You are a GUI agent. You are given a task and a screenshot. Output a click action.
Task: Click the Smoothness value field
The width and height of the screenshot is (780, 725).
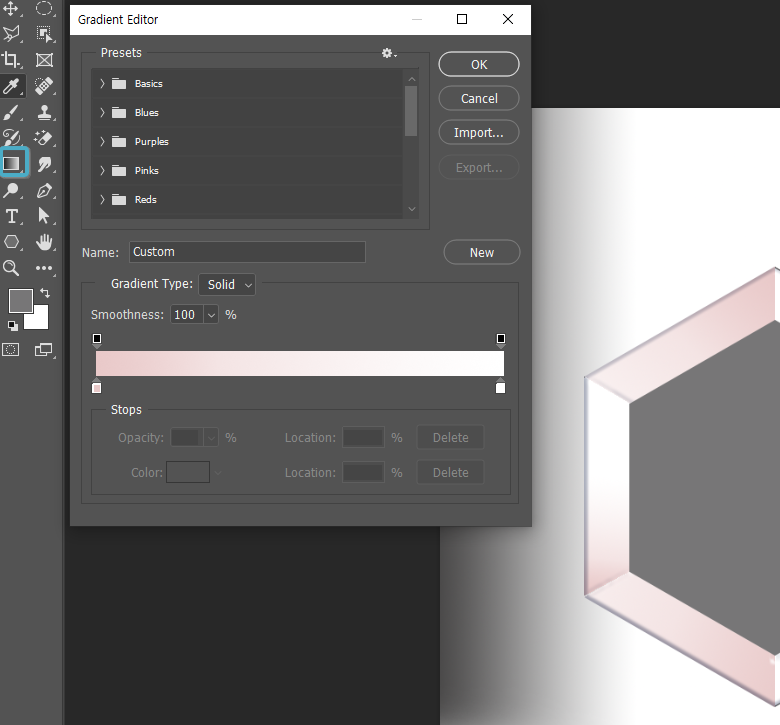(187, 315)
